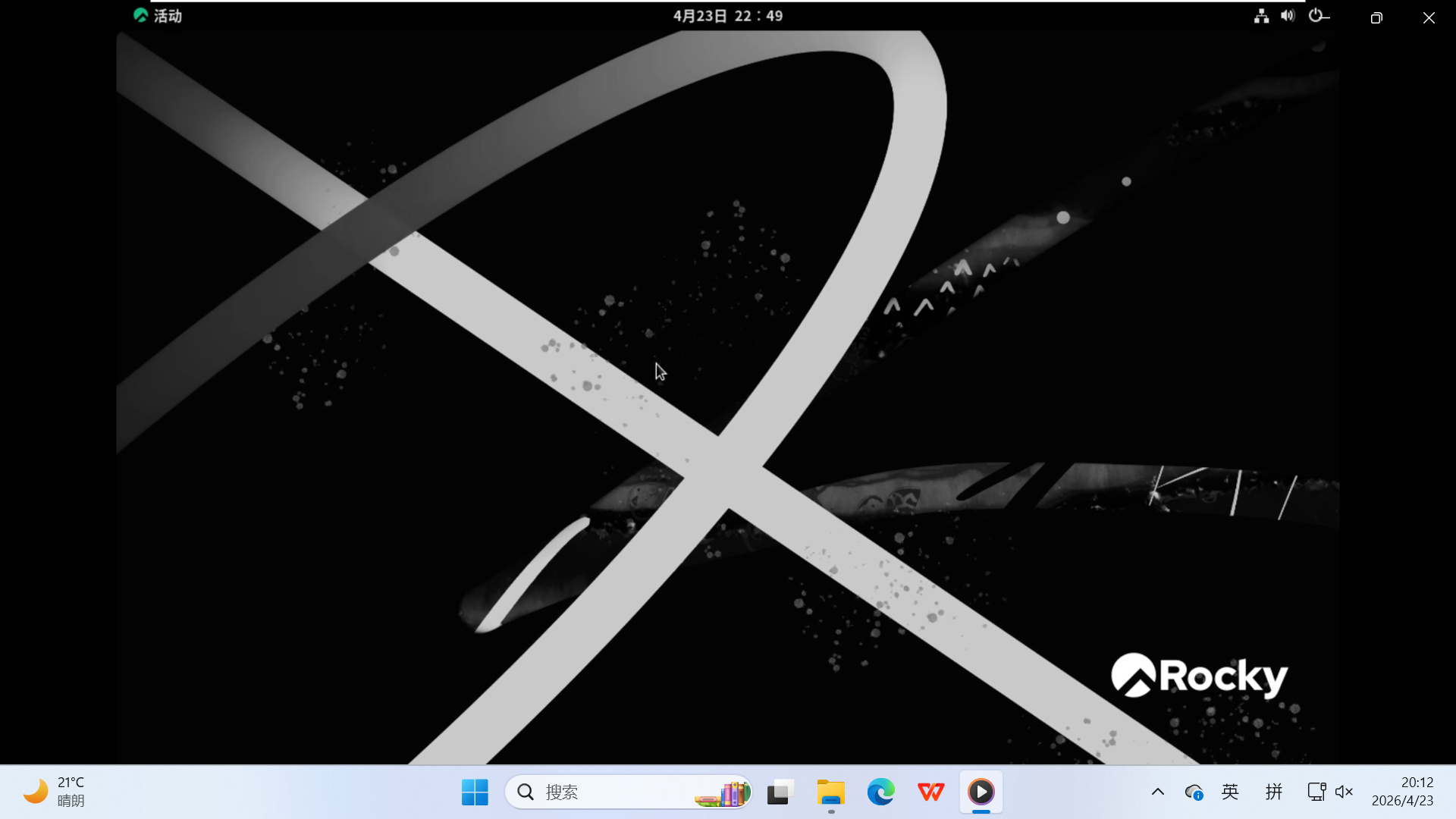Open the GNOME wired network status icon
Screen dimensions: 1456x819
[1261, 16]
